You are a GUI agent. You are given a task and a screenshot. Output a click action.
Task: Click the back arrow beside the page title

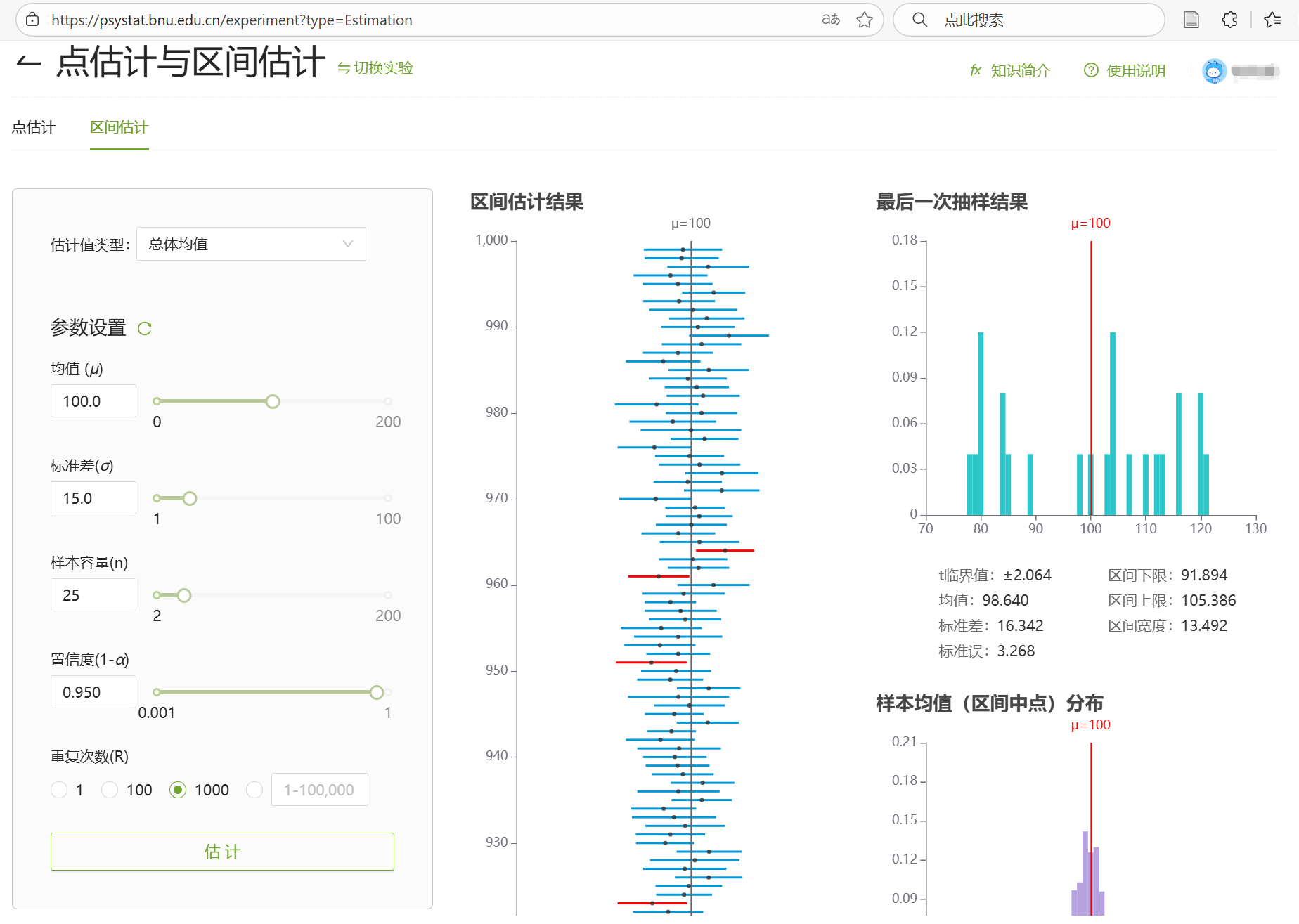pos(29,63)
